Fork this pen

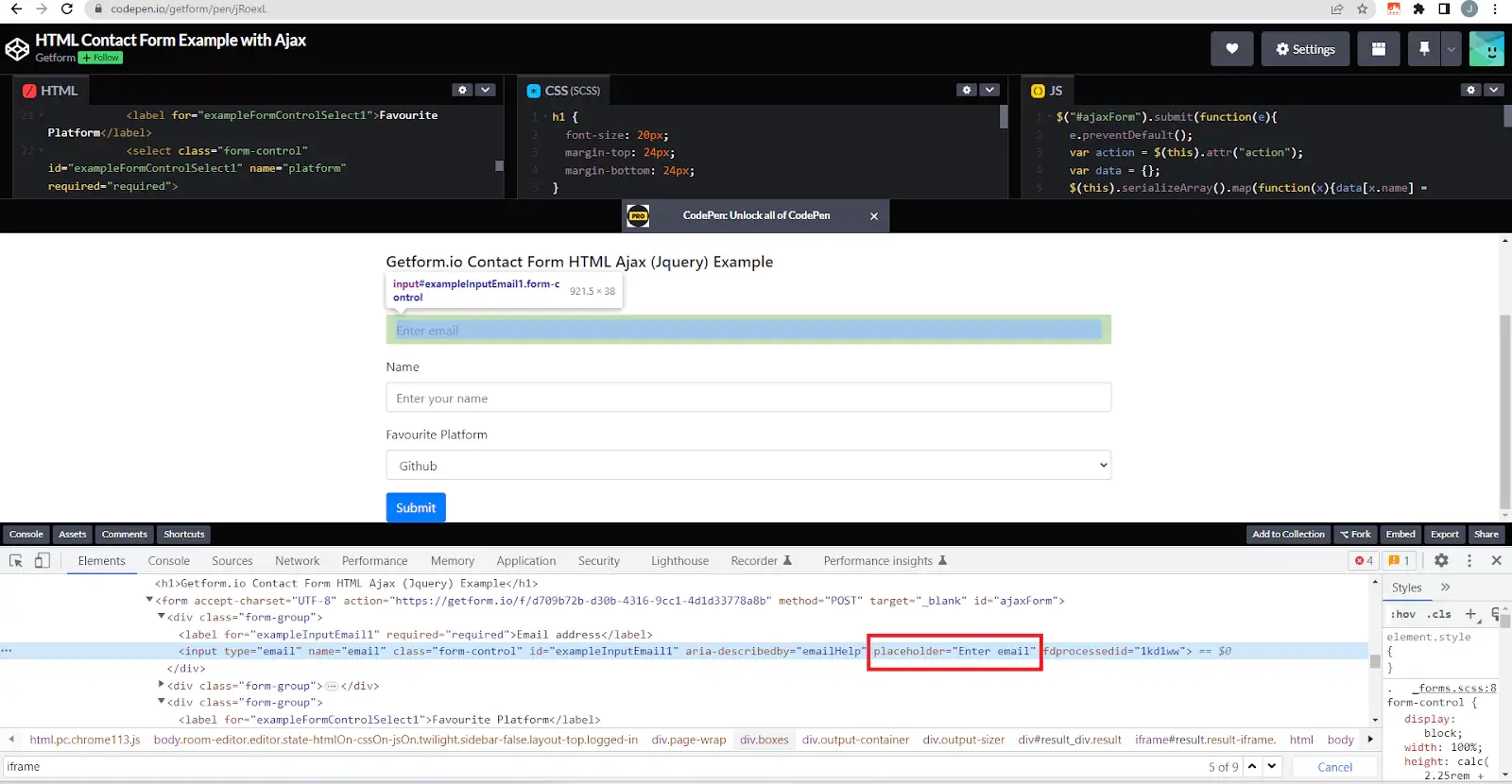pos(1355,535)
